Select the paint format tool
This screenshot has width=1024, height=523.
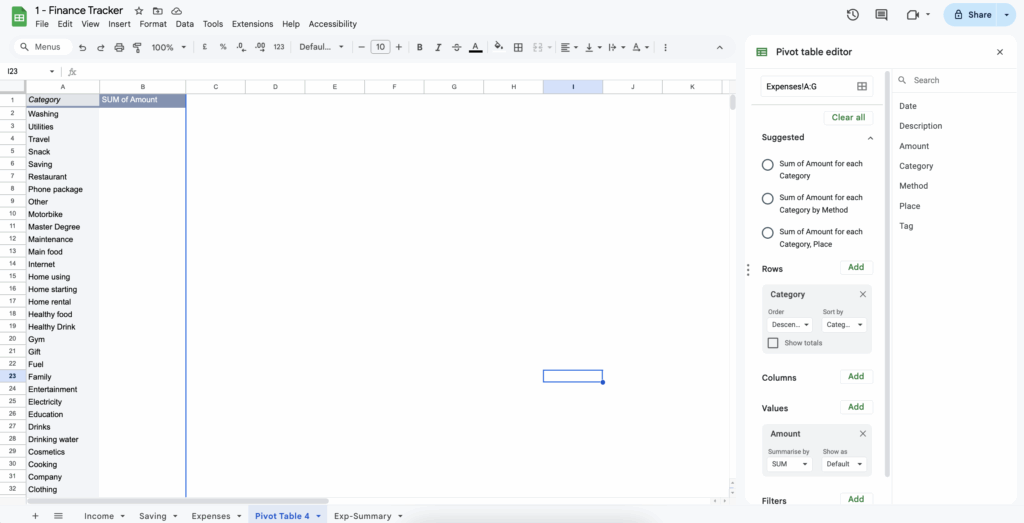[137, 47]
